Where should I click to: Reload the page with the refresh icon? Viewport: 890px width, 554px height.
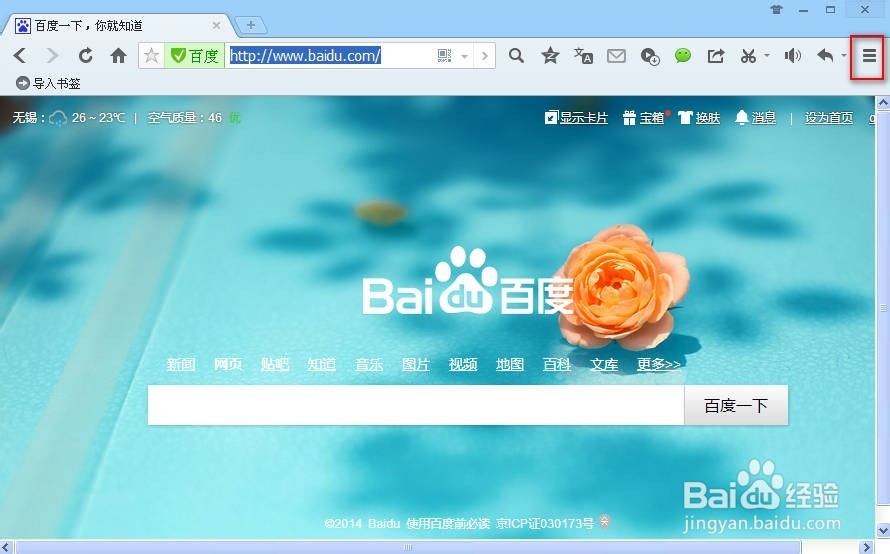point(85,55)
